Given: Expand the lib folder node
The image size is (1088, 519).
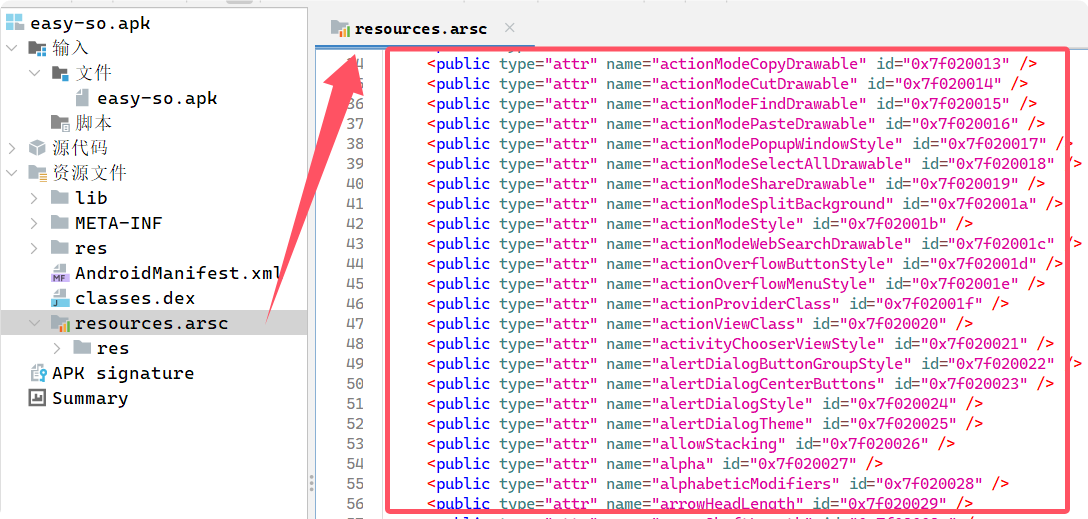Looking at the screenshot, I should 35,198.
